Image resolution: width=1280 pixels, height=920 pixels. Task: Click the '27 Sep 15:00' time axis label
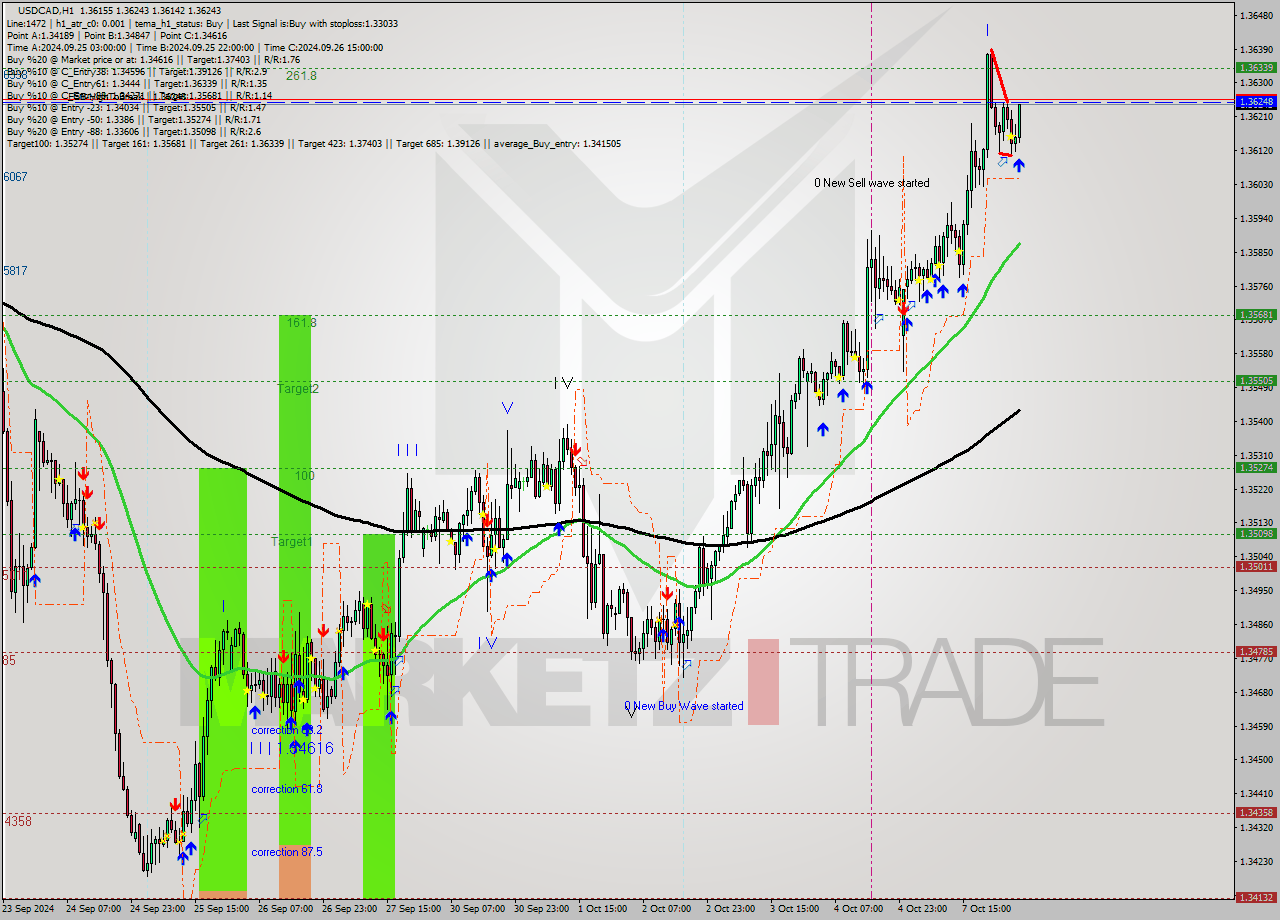point(414,909)
